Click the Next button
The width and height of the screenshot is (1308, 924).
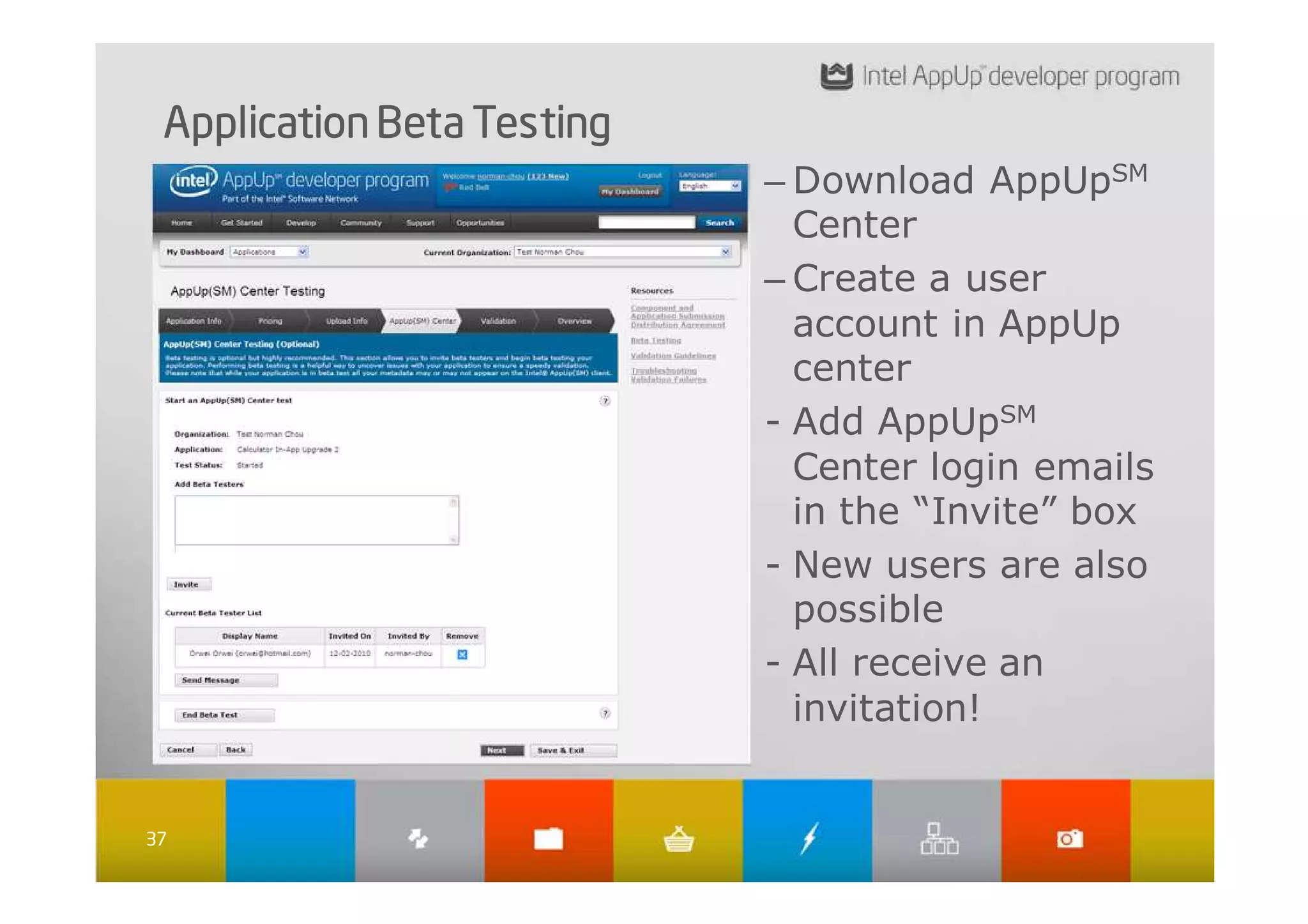(x=503, y=750)
